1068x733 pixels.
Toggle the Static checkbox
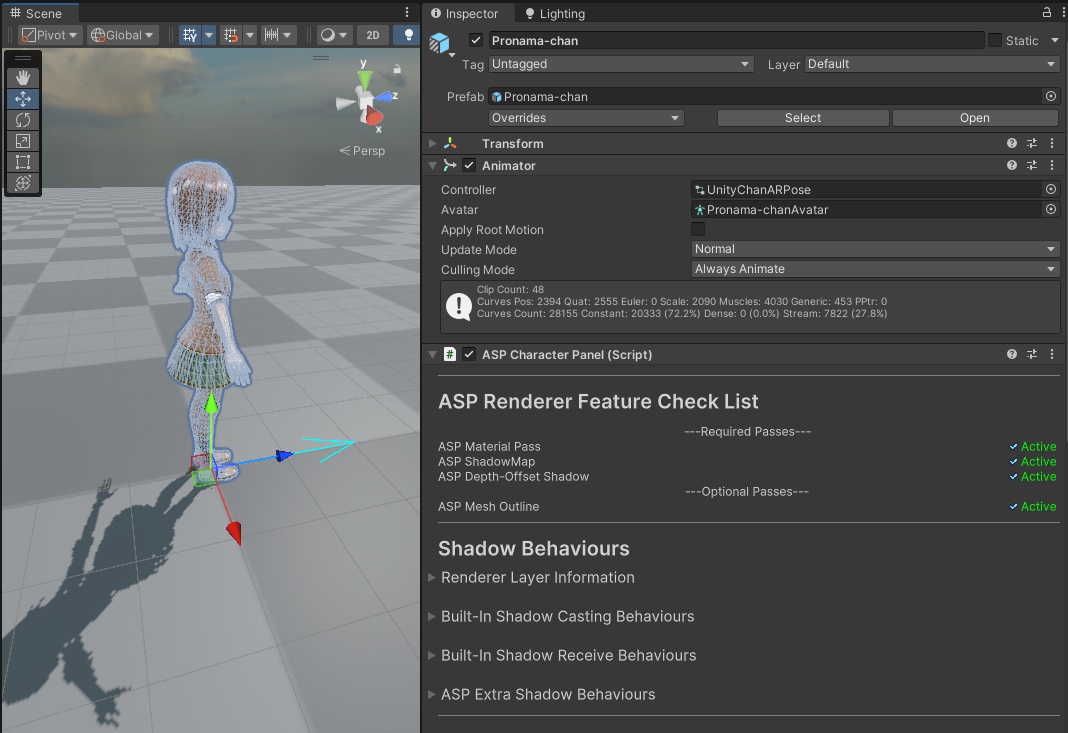tap(995, 41)
